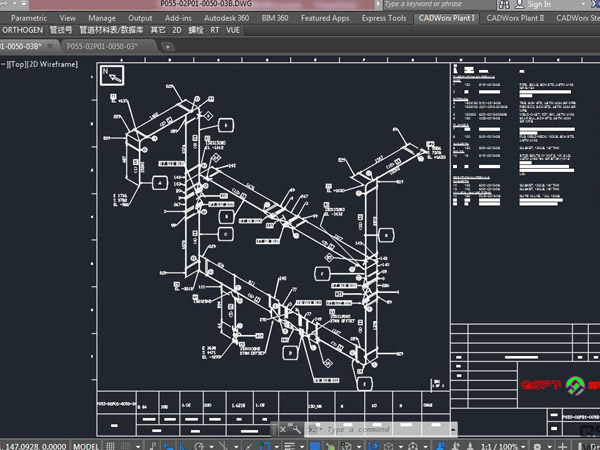Click the Annotation Visibility icon
This screenshot has width=600, height=450.
coord(440,446)
